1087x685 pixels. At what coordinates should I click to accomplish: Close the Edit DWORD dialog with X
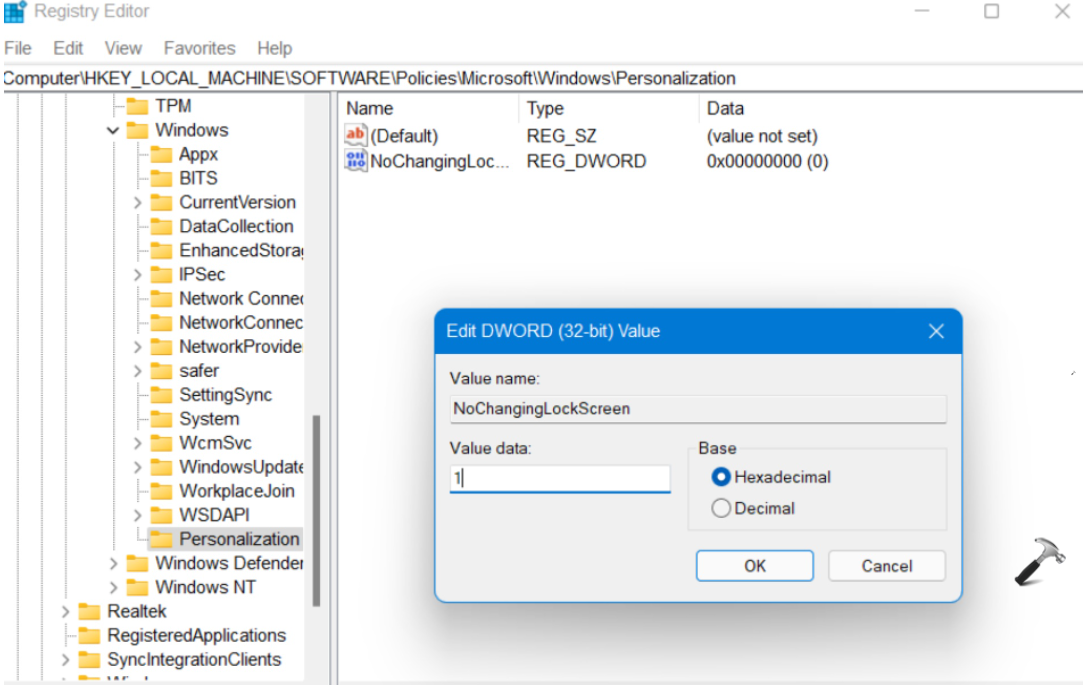[936, 331]
